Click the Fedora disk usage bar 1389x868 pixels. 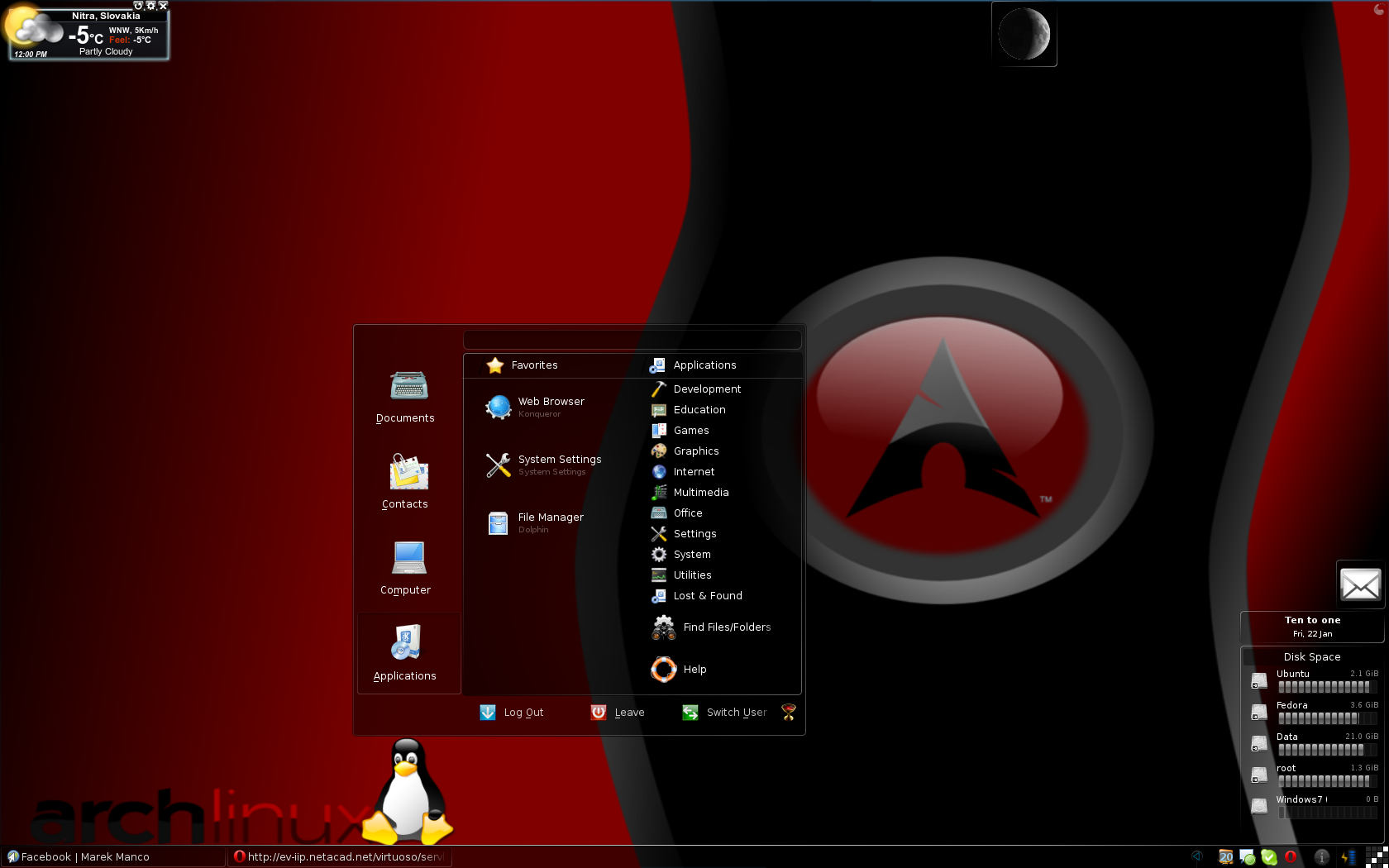[x=1328, y=718]
